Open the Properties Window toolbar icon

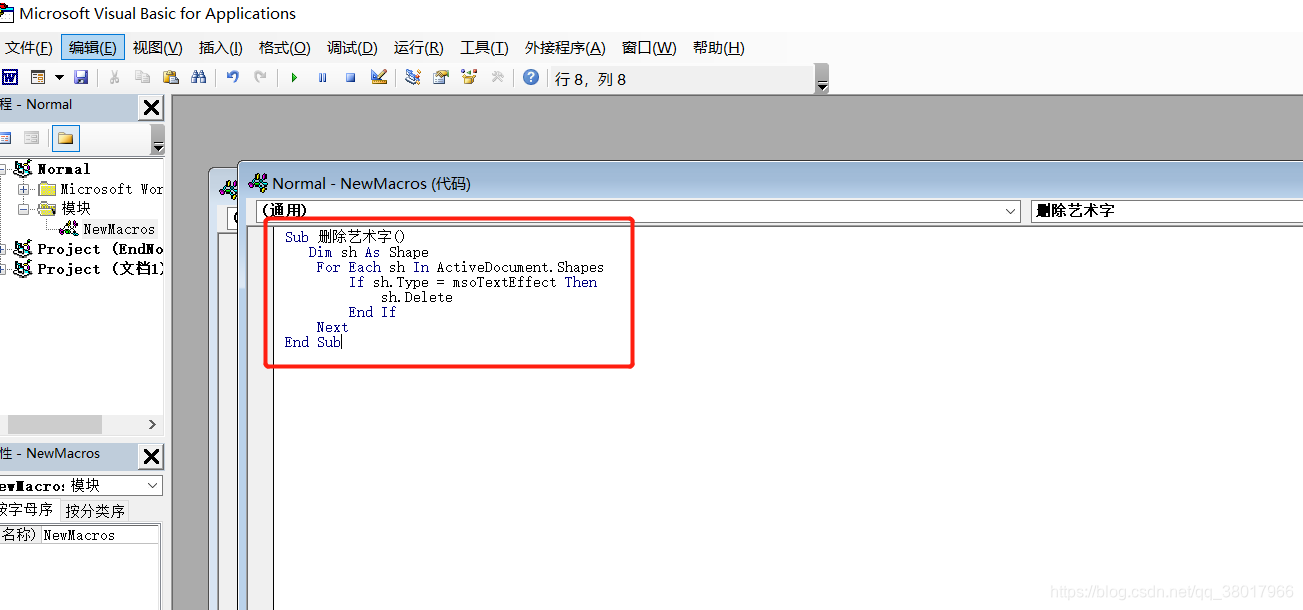click(440, 77)
